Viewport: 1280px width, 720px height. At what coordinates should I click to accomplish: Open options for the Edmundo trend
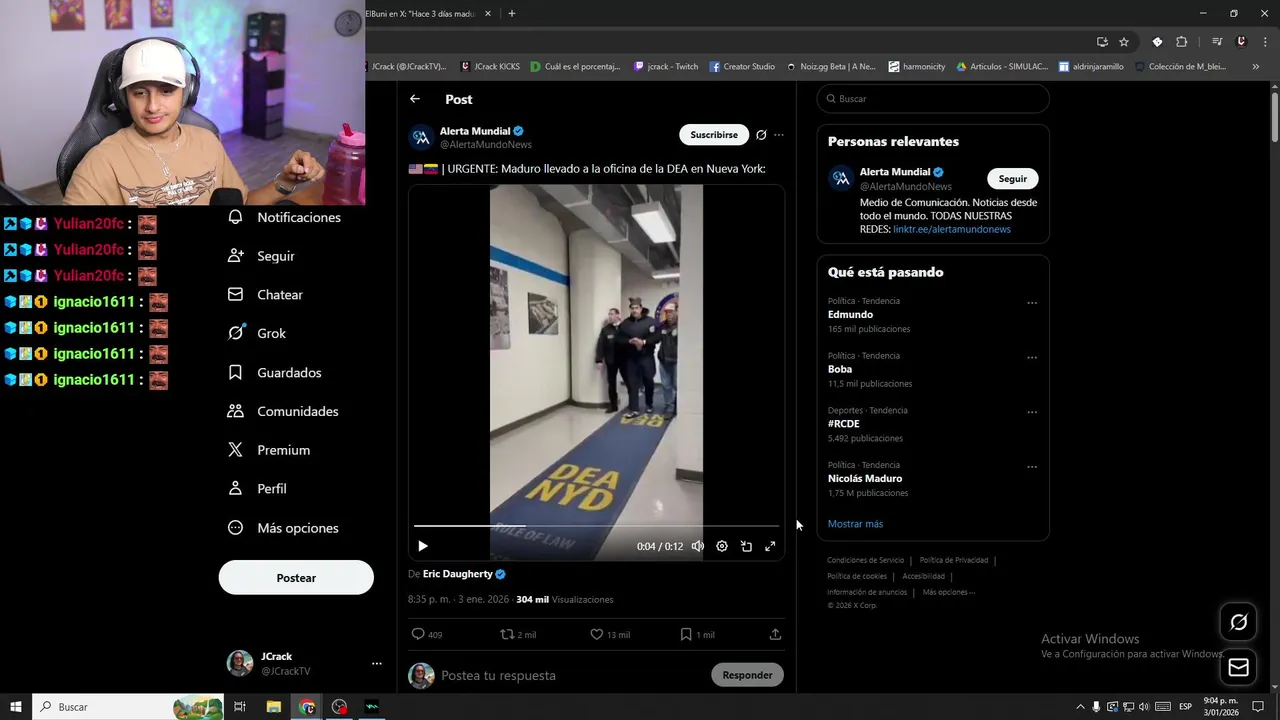pos(1032,303)
